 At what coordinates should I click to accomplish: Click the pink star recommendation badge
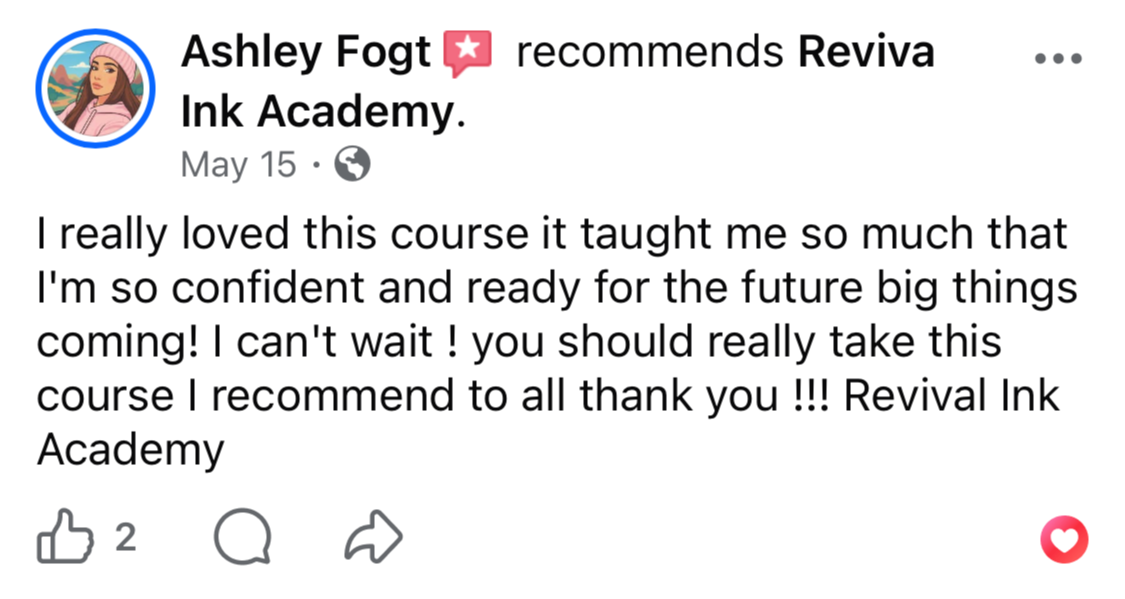(x=467, y=53)
